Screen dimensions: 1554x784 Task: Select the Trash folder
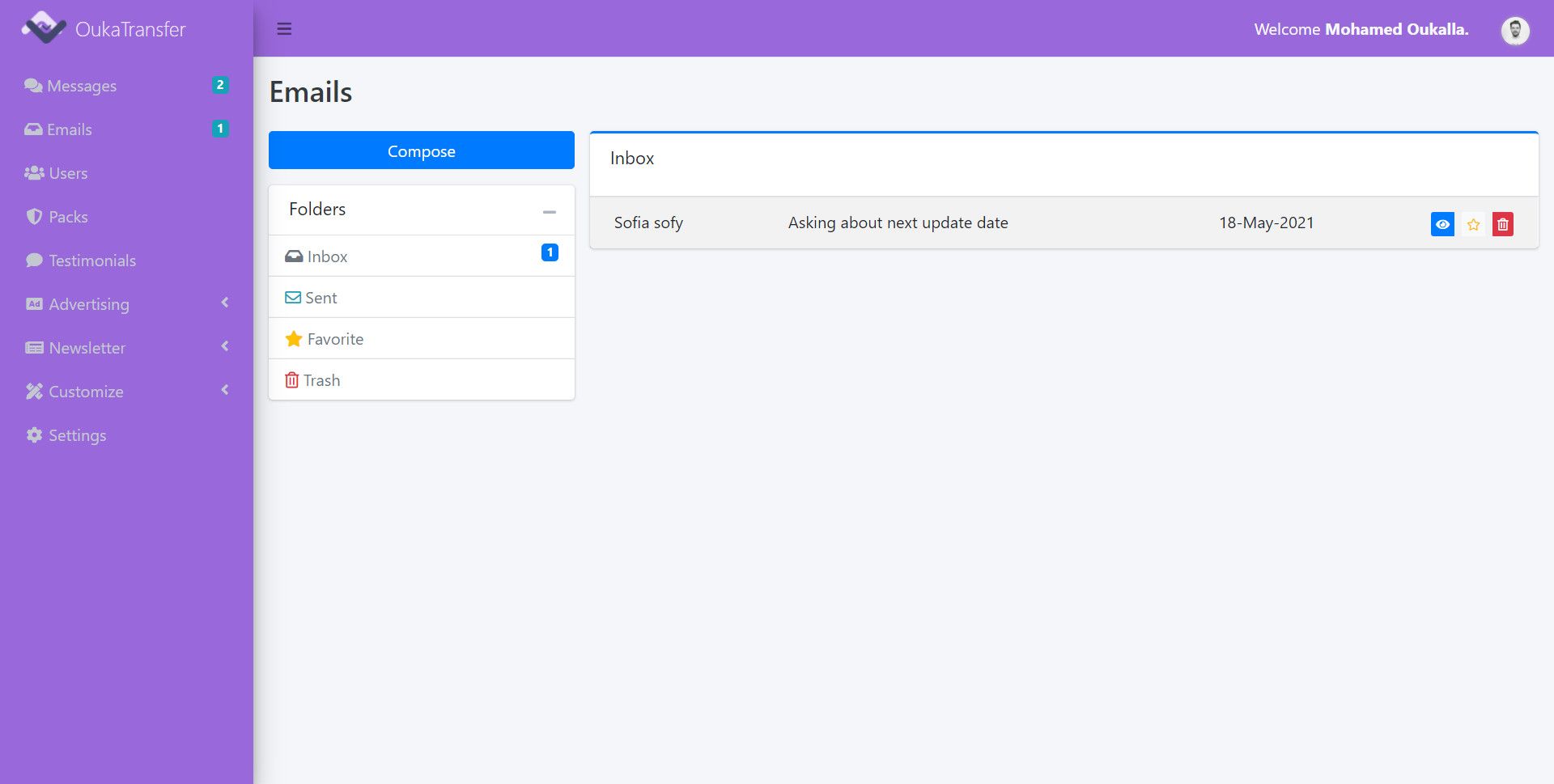pos(422,380)
